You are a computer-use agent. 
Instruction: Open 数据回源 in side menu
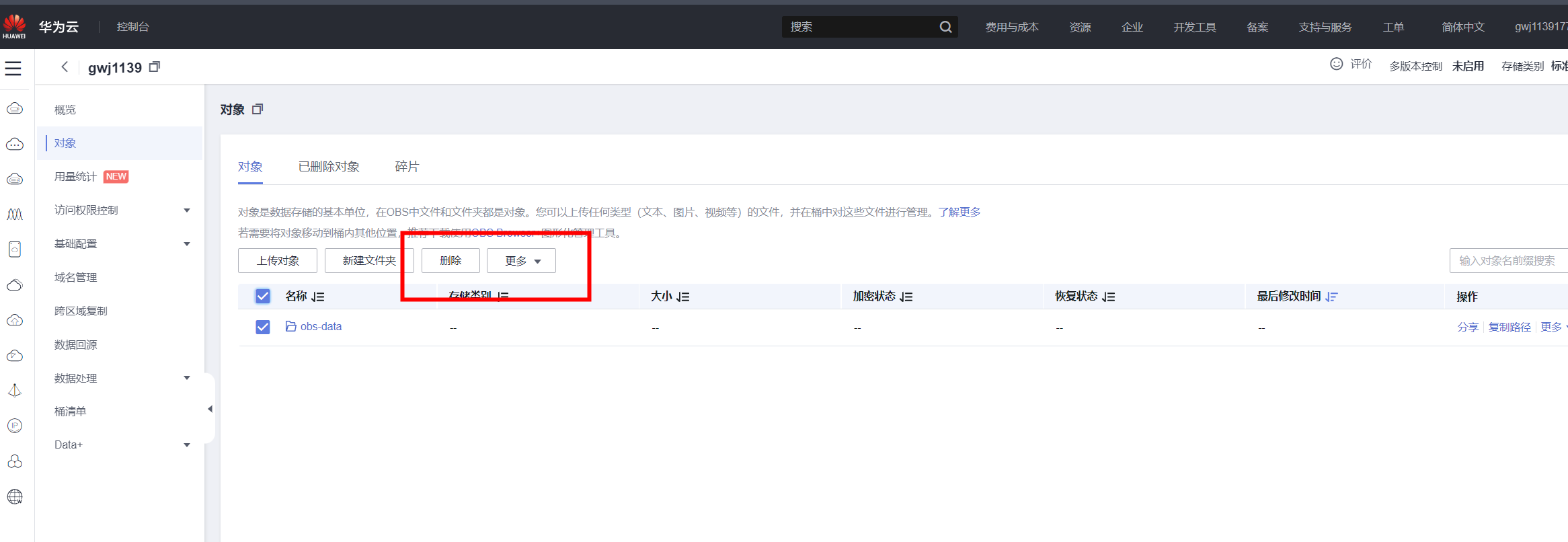coord(75,345)
